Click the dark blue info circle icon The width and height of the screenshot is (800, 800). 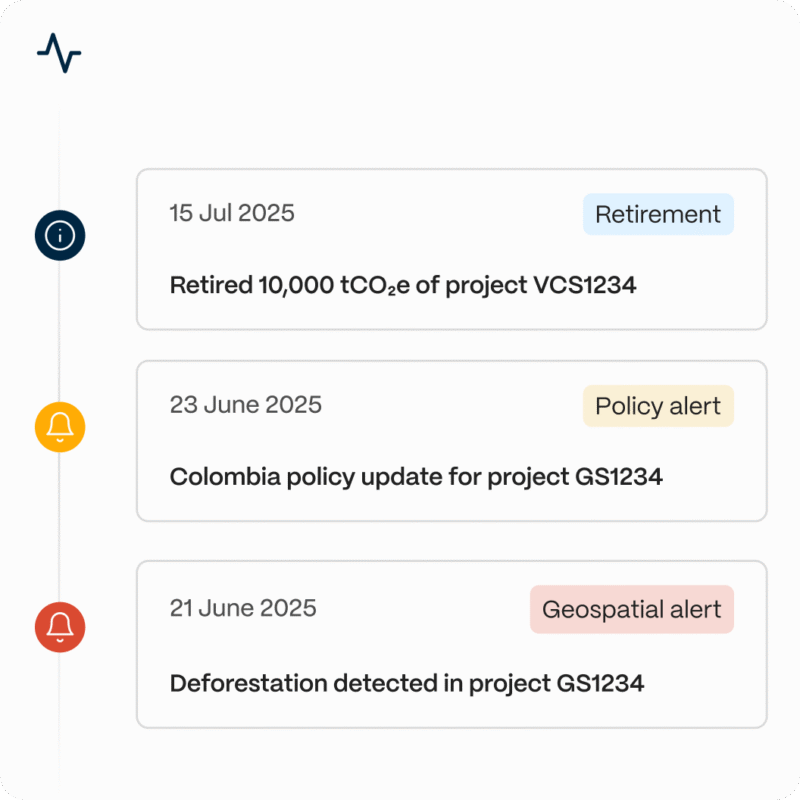coord(60,235)
